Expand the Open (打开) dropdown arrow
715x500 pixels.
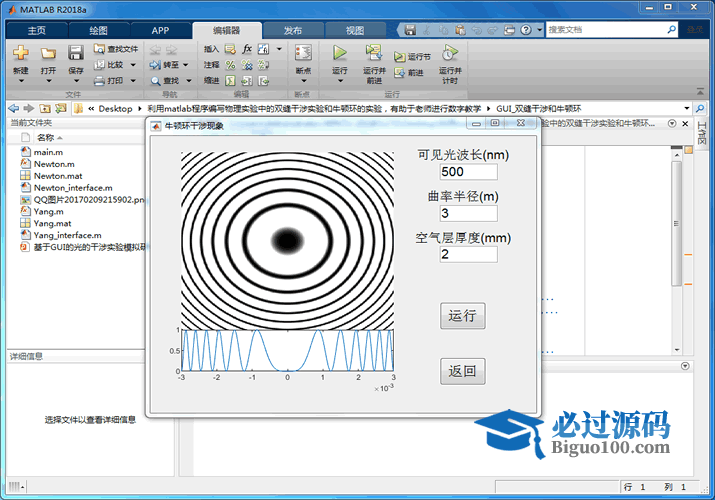48,81
